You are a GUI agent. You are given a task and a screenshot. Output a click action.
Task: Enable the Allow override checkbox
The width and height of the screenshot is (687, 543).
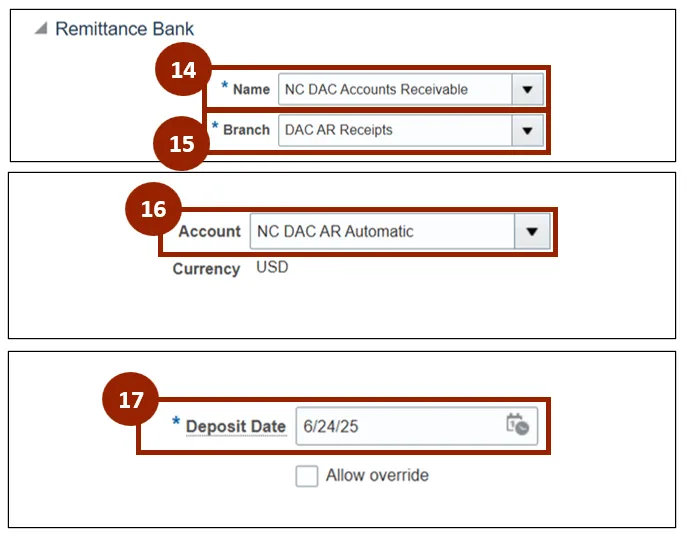point(306,476)
